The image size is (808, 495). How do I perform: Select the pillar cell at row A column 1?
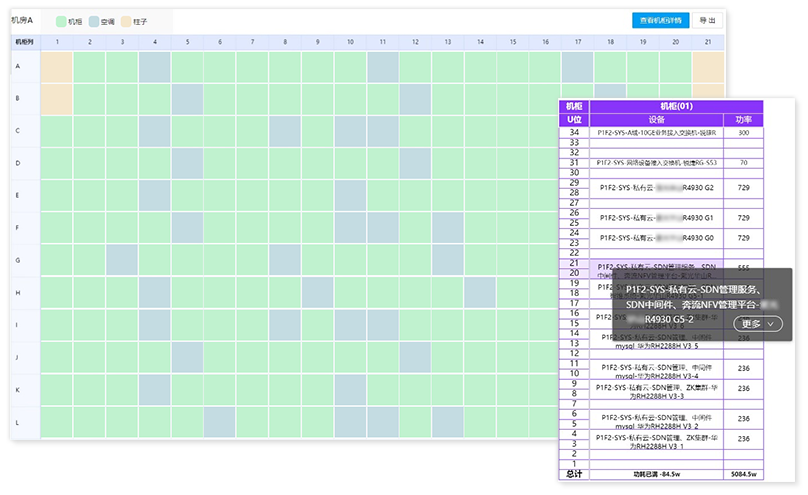pyautogui.click(x=56, y=67)
